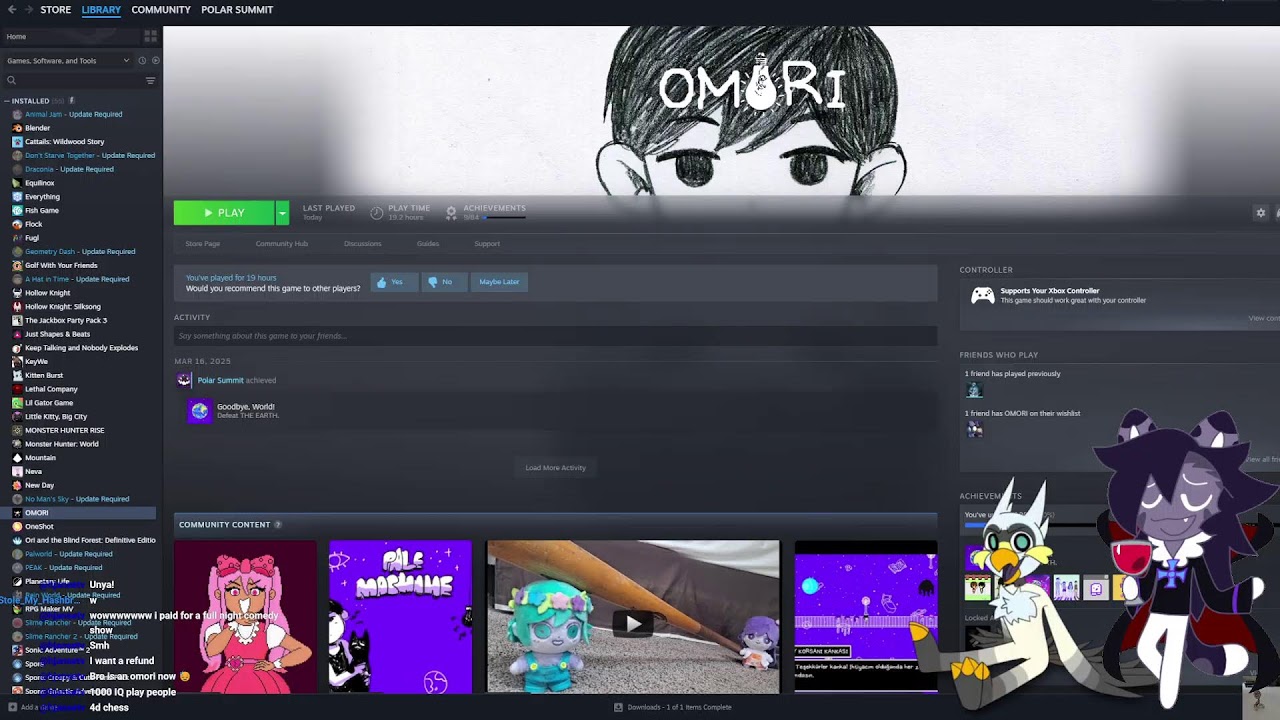Select Keep Talking and Nobody Explodes
This screenshot has width=1280, height=720.
pyautogui.click(x=80, y=348)
